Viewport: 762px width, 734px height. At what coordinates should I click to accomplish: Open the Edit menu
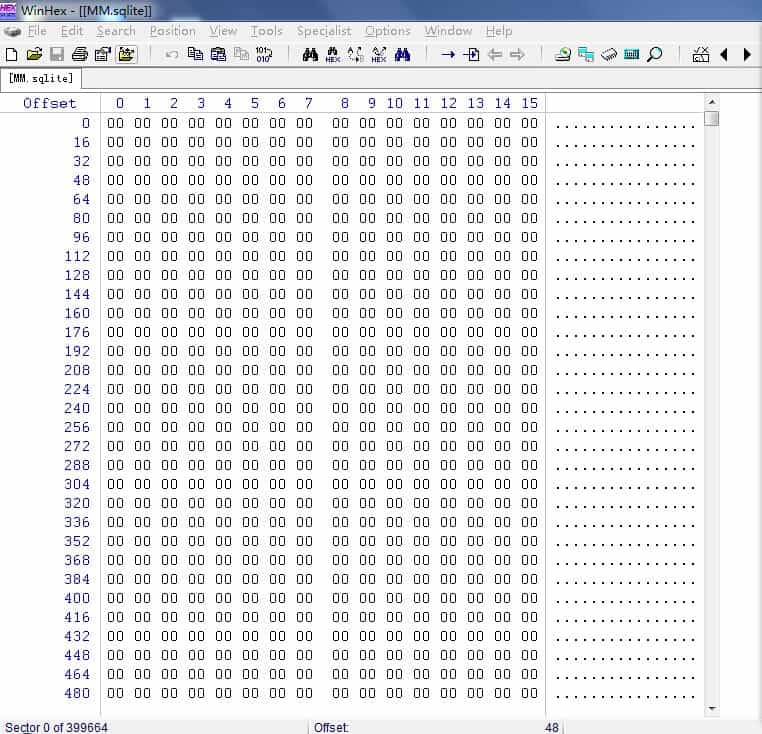click(71, 31)
